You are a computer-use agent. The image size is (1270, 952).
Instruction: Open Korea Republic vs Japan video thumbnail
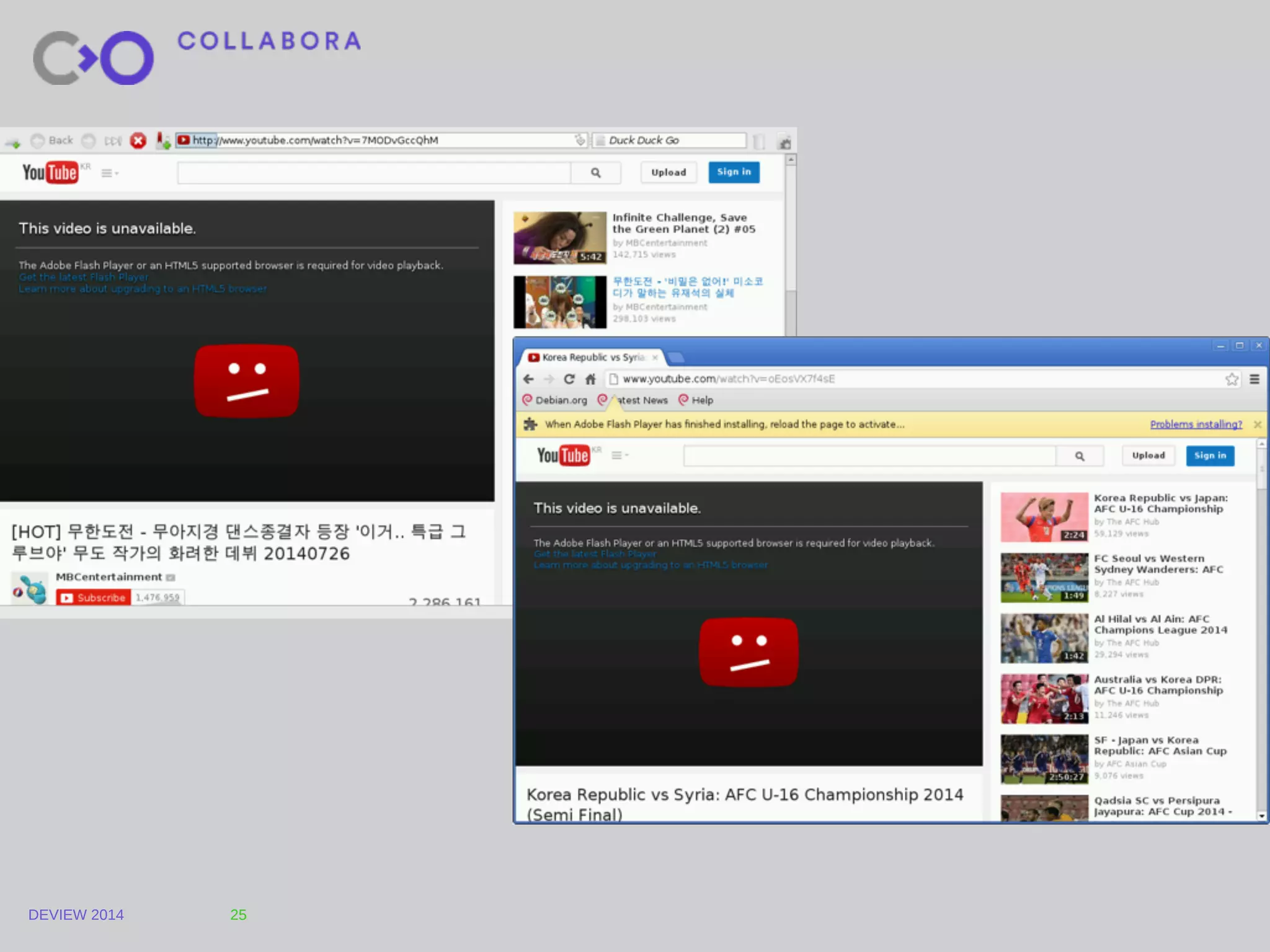(x=1044, y=517)
